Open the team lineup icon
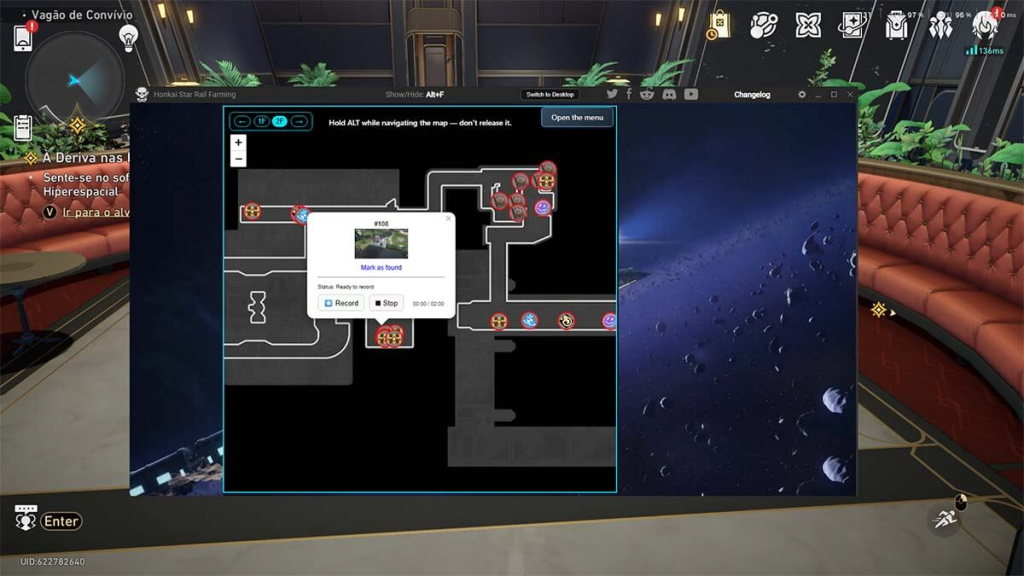 click(940, 26)
